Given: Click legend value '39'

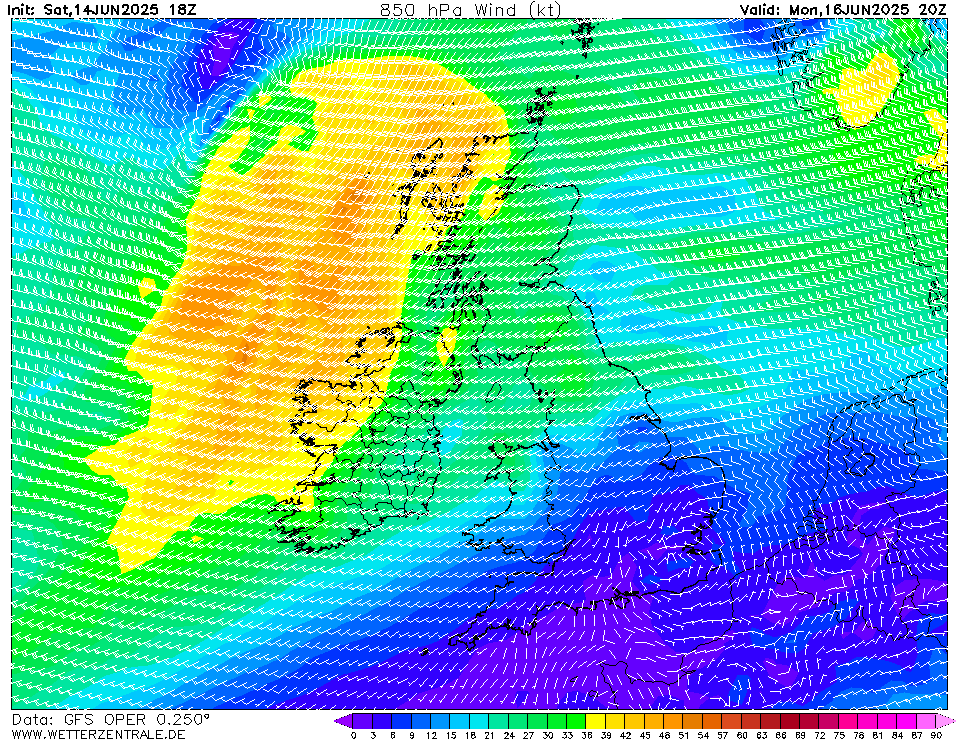Looking at the screenshot, I should (605, 735).
